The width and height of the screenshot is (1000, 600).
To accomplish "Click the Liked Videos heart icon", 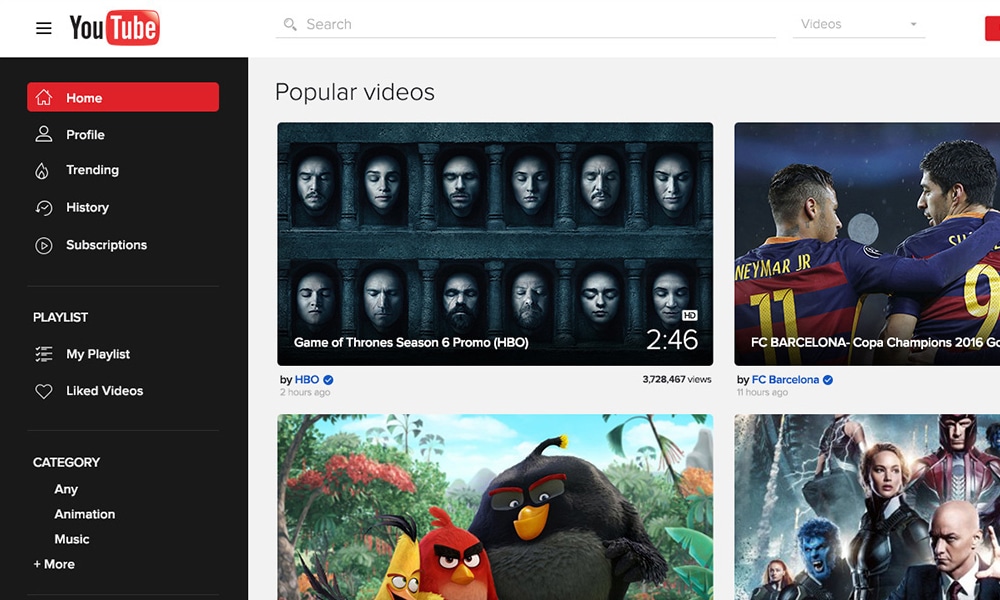I will coord(43,391).
